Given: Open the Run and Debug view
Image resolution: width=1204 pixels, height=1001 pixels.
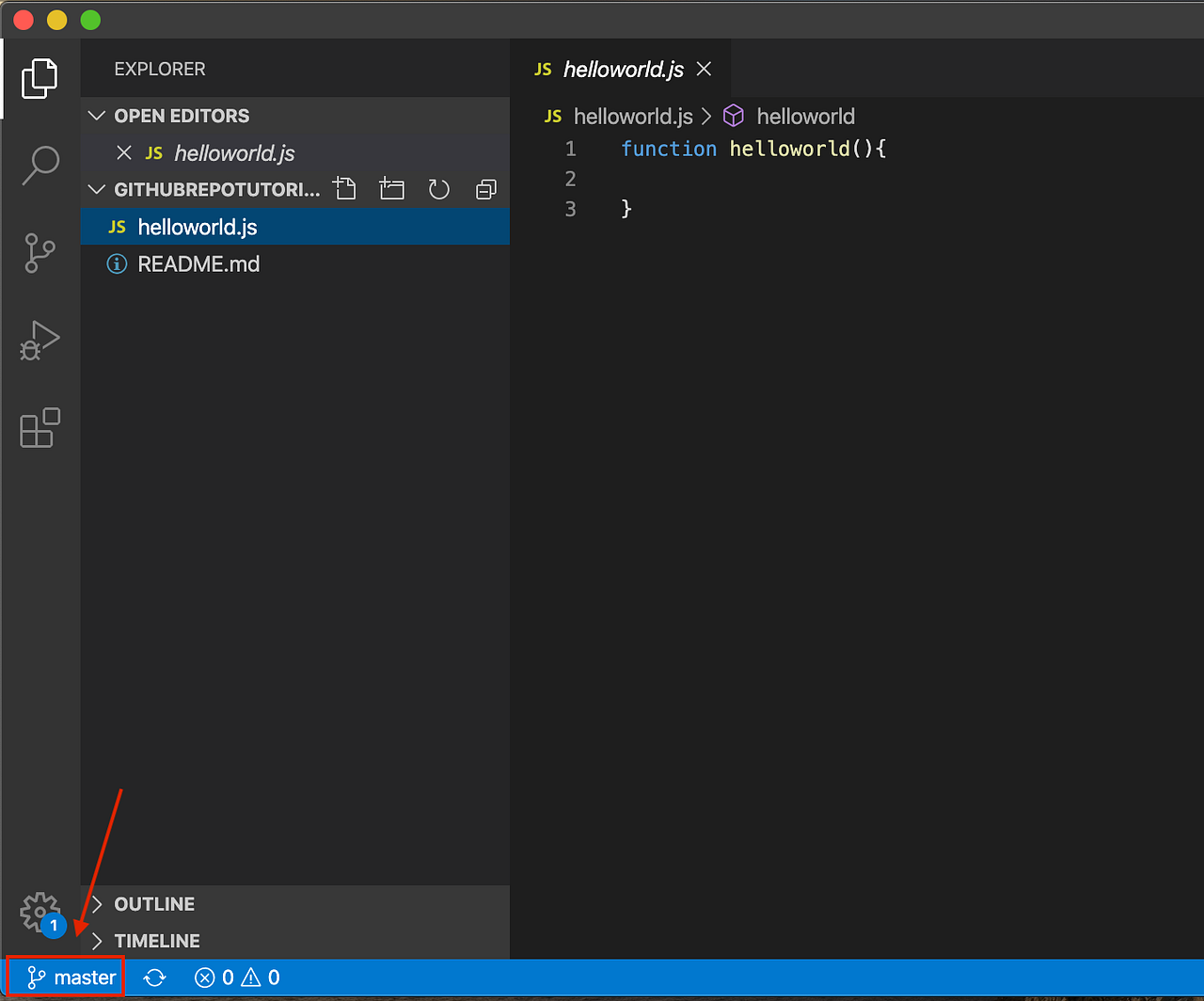Looking at the screenshot, I should (x=40, y=341).
